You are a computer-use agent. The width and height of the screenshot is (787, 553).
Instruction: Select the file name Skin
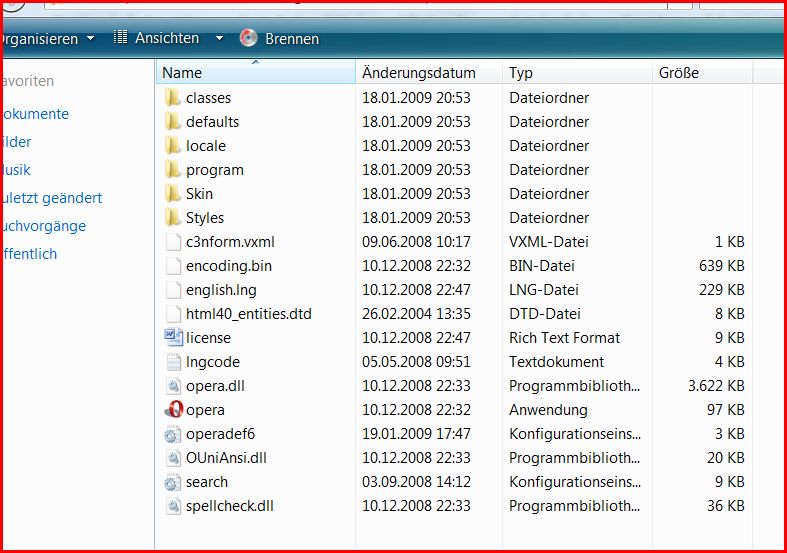(x=199, y=194)
